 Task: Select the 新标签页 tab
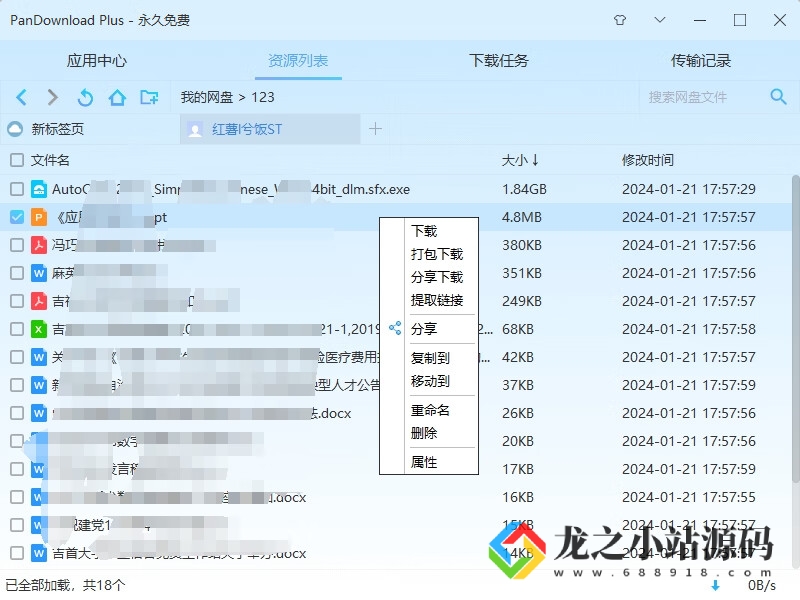(x=89, y=129)
